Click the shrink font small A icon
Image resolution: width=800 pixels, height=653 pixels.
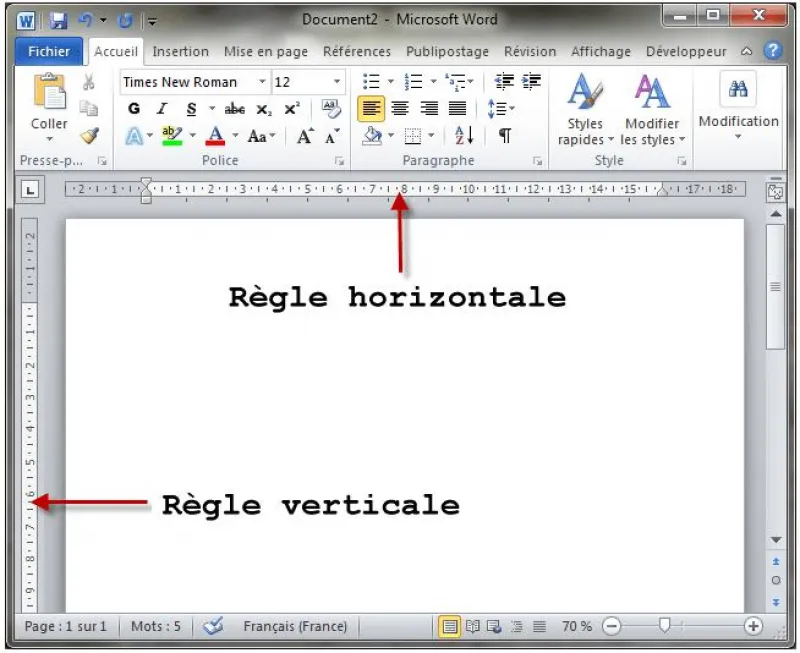332,136
